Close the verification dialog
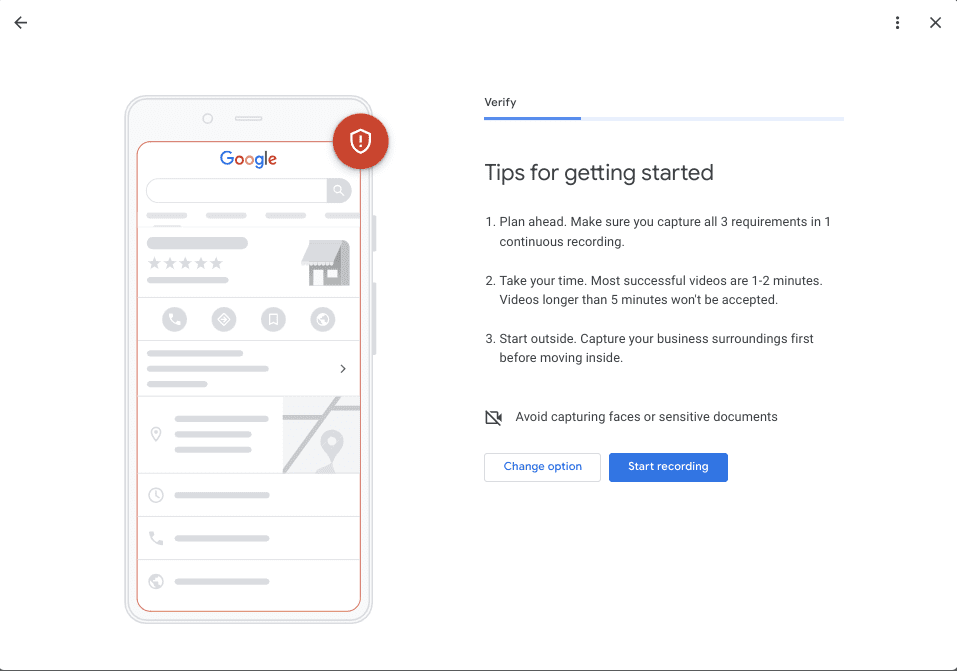 click(x=935, y=23)
